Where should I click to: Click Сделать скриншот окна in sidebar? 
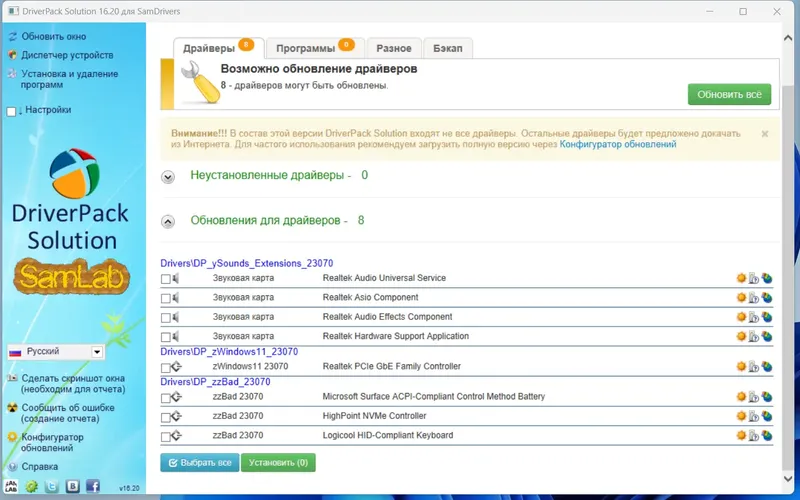click(x=73, y=384)
